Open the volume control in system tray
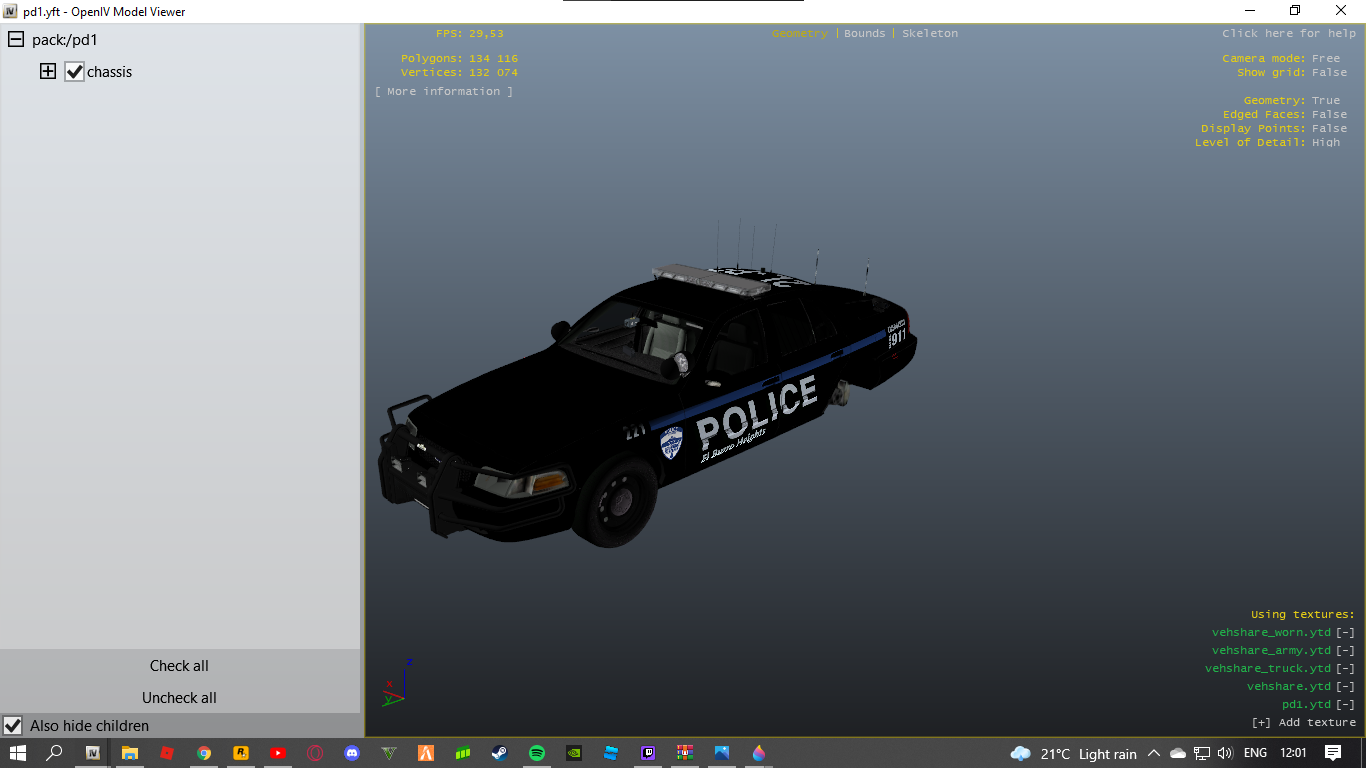Viewport: 1366px width, 768px height. (1225, 753)
